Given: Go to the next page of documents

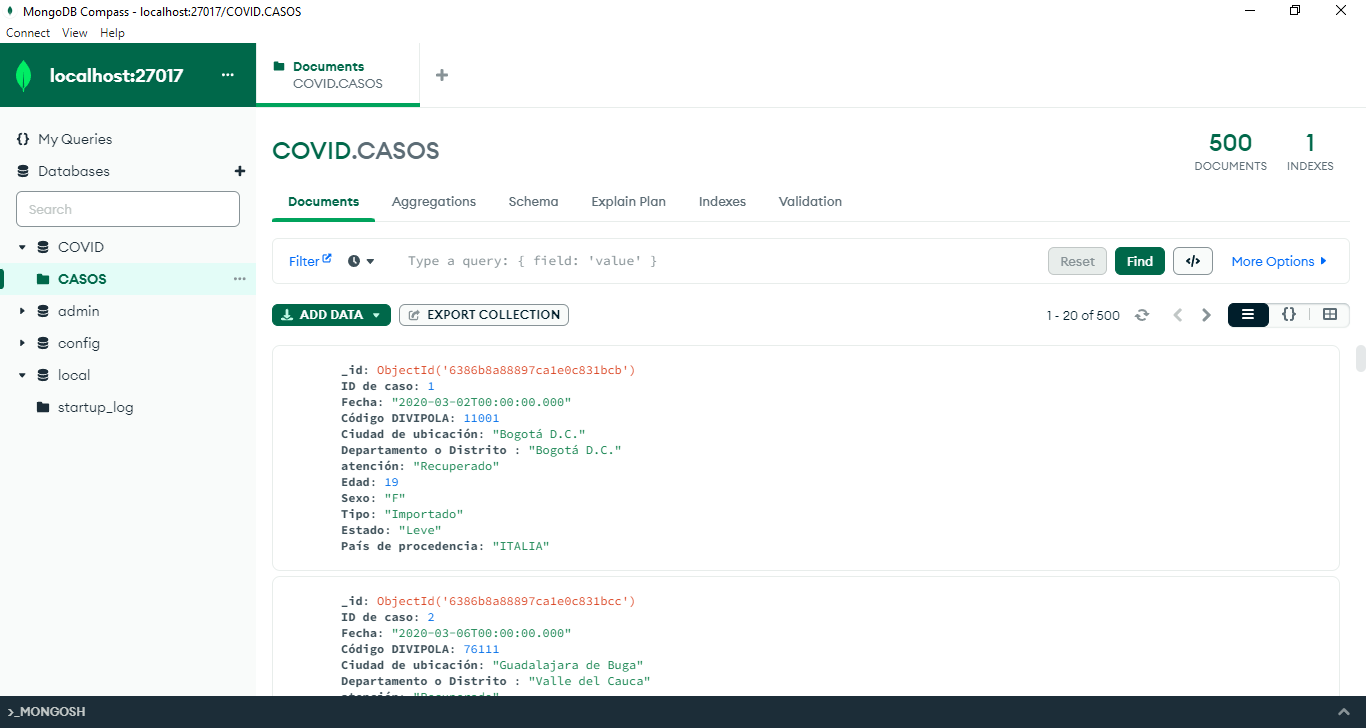Looking at the screenshot, I should point(1206,314).
